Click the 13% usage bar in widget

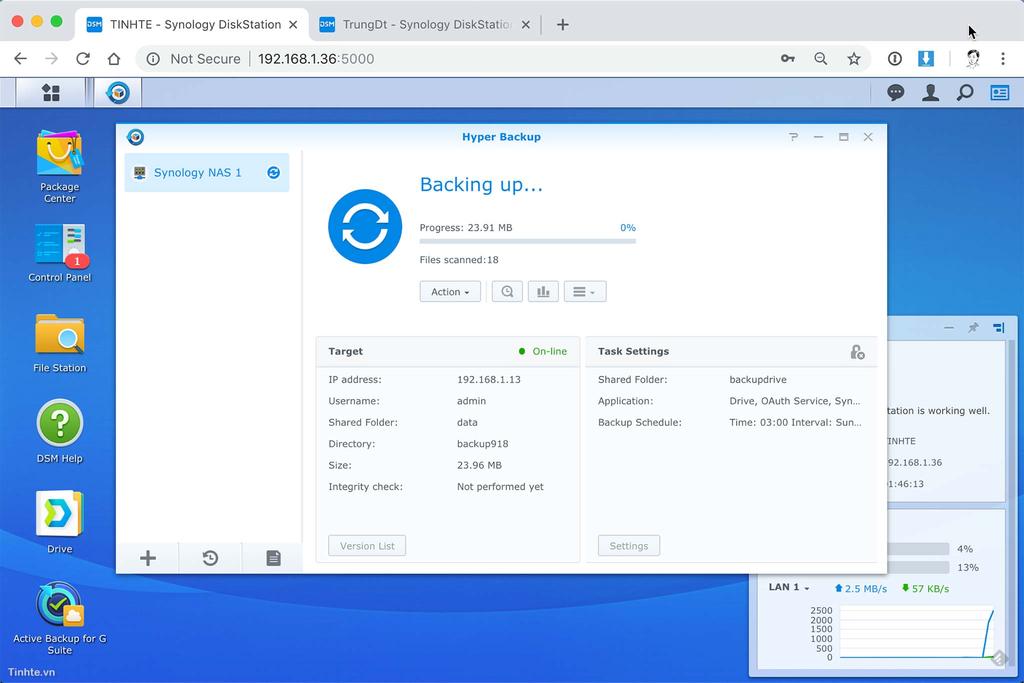[918, 567]
